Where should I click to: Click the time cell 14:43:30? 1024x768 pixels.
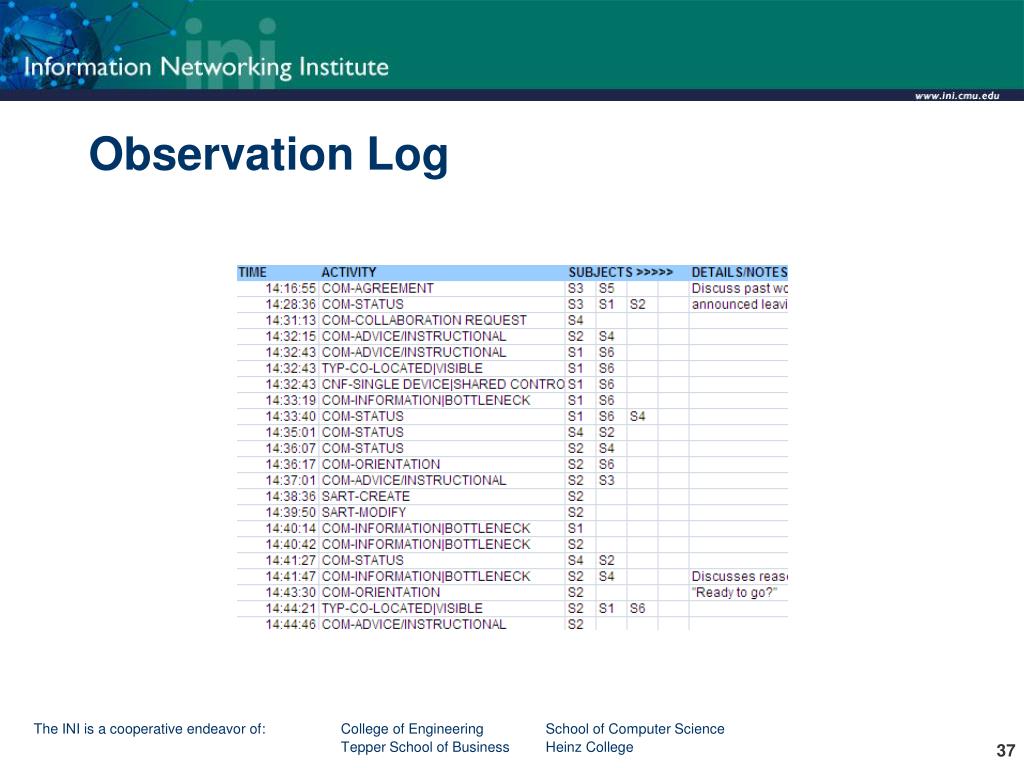click(290, 592)
